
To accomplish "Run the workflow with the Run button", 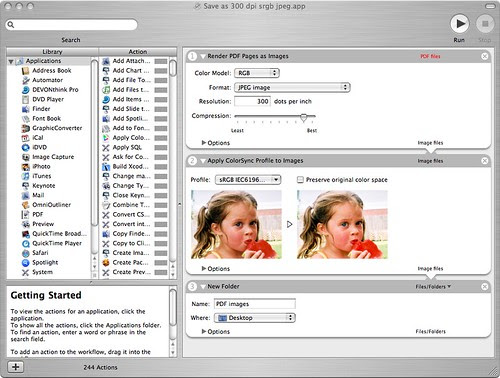I will [x=460, y=24].
